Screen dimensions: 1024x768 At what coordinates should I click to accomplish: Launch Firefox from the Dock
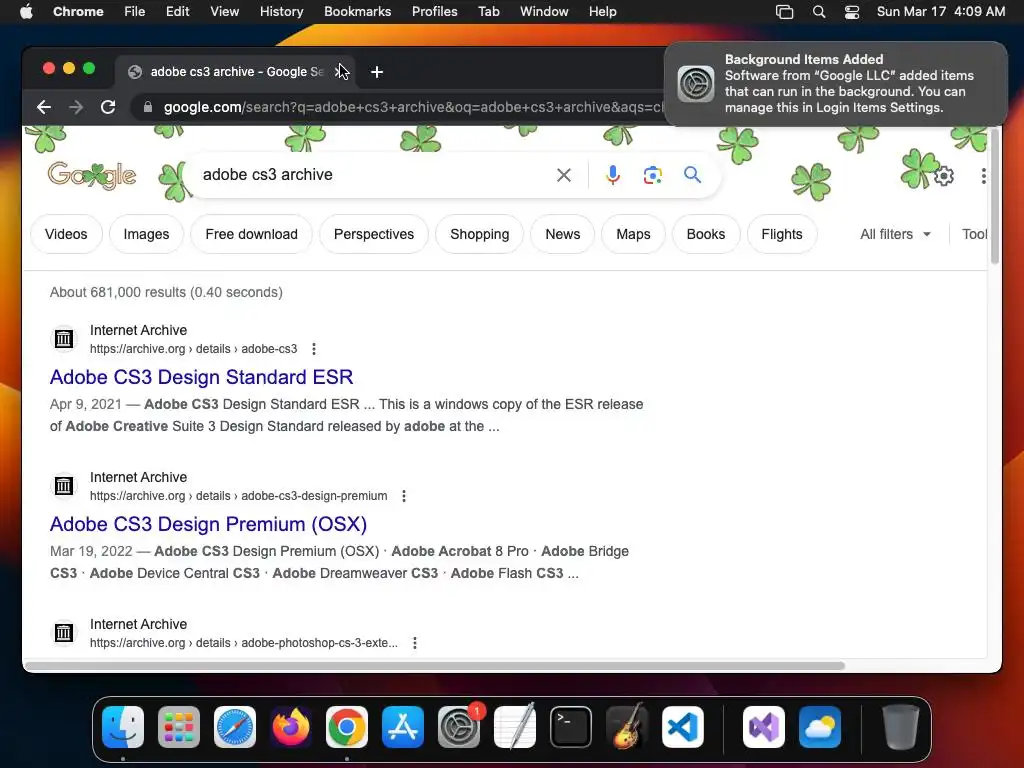pyautogui.click(x=291, y=727)
